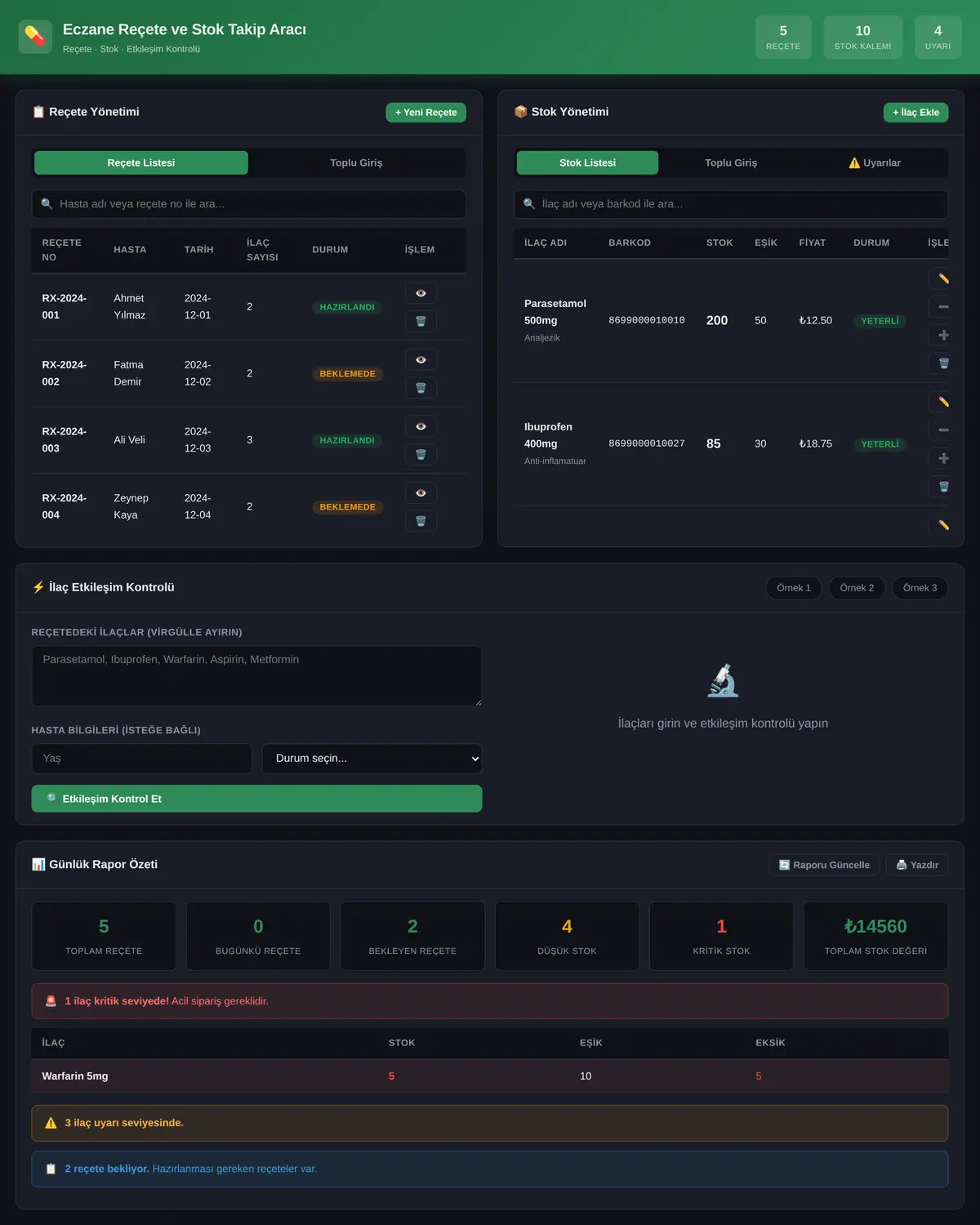The width and height of the screenshot is (980, 1225).
Task: Open Toplu Giriş tab in Stok Yönetimi
Action: pos(731,163)
